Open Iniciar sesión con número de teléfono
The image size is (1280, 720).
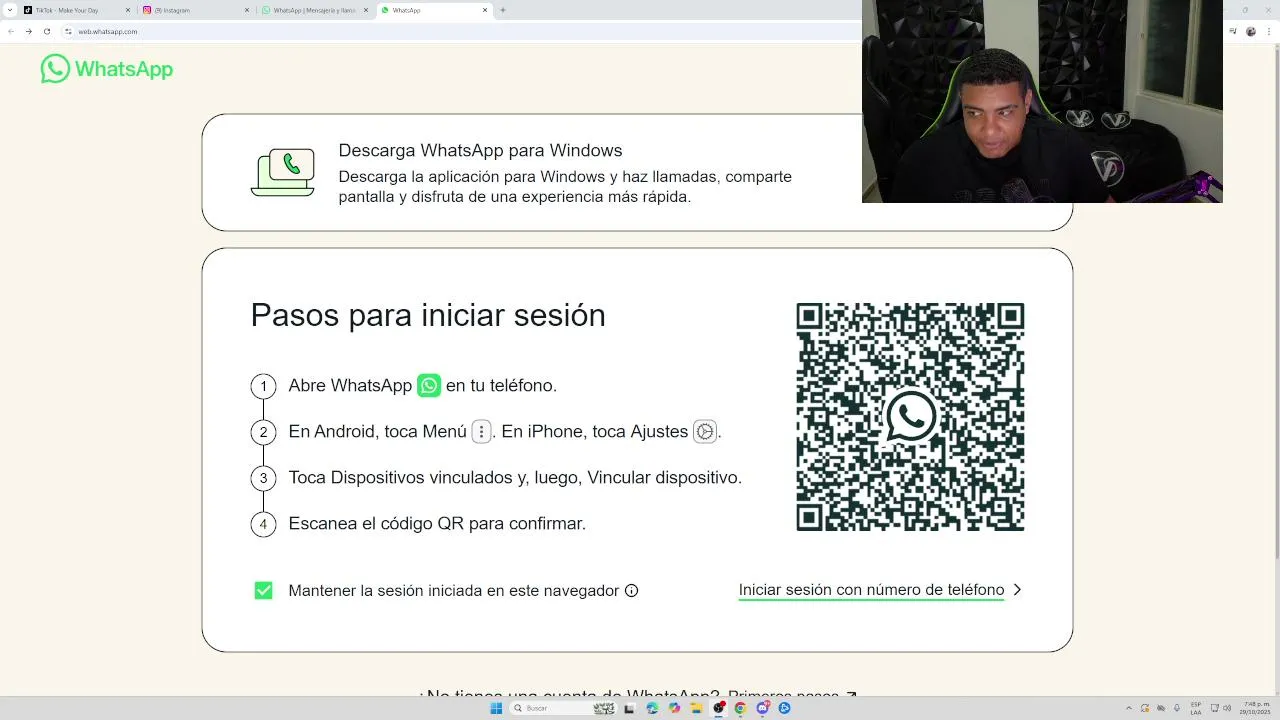pyautogui.click(x=871, y=590)
